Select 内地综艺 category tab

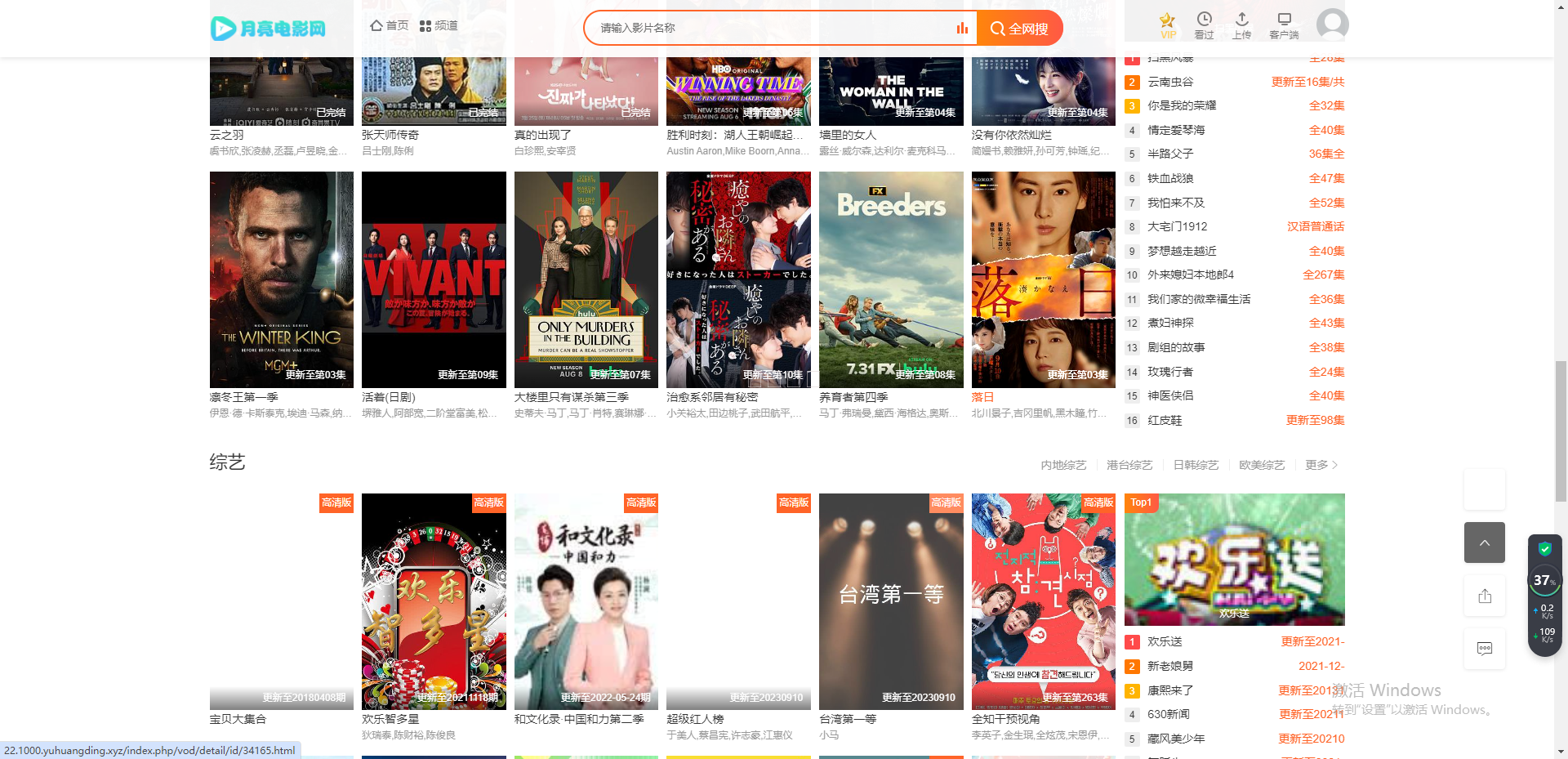click(1063, 465)
